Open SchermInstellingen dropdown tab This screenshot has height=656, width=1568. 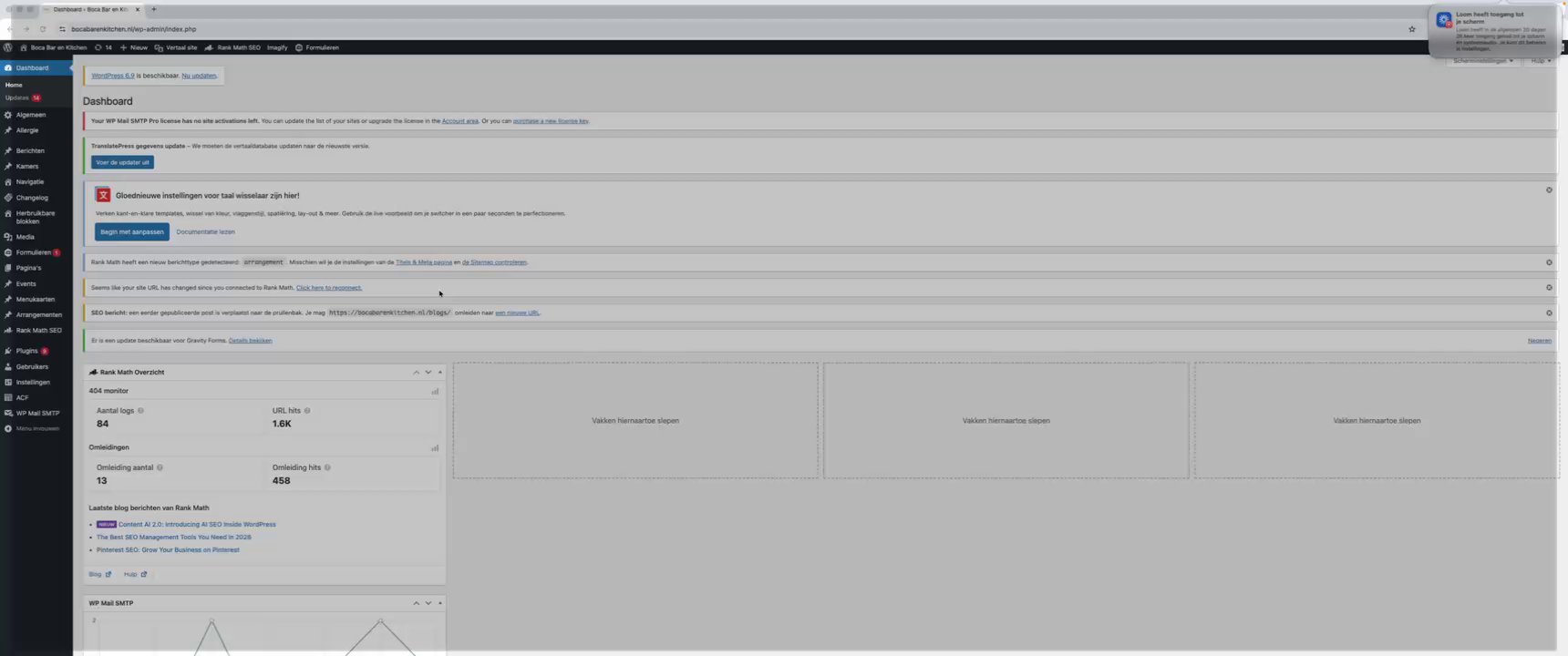[x=1483, y=60]
